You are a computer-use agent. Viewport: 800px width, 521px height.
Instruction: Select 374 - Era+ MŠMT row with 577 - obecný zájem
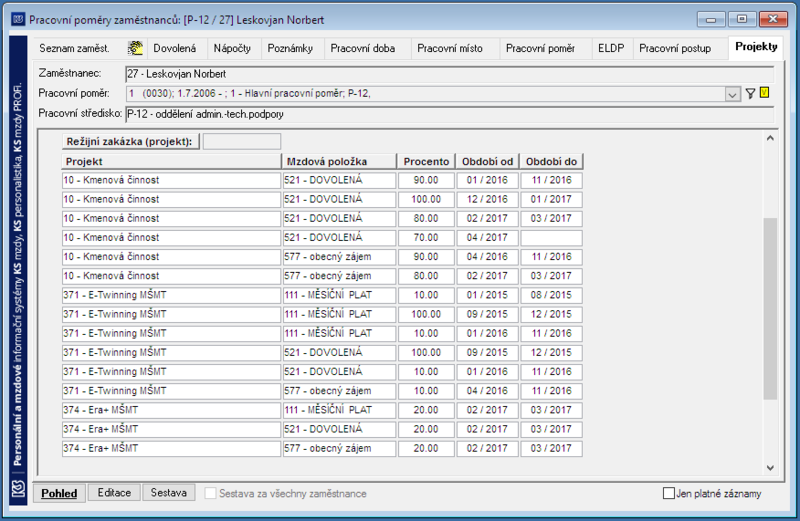coord(322,449)
